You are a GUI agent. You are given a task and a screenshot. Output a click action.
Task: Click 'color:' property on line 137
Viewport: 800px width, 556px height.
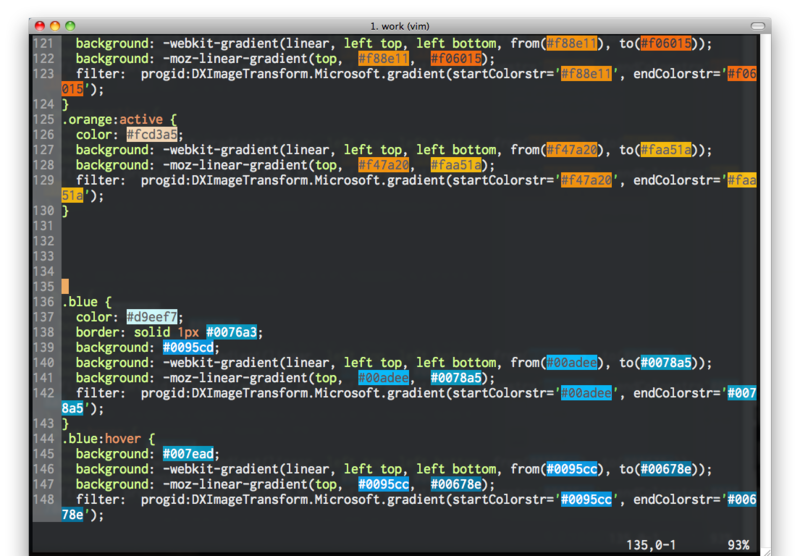[x=97, y=317]
